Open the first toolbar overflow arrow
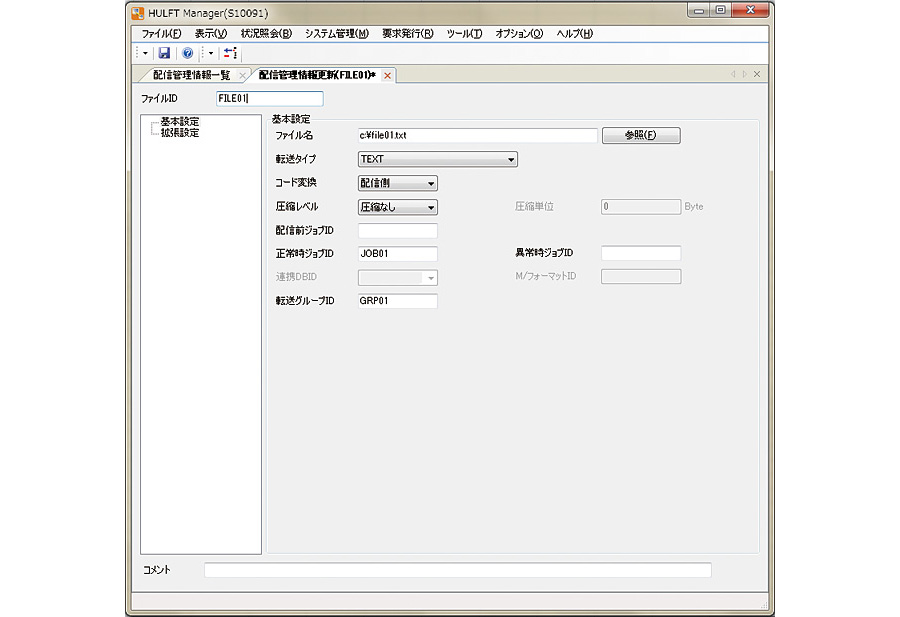This screenshot has width=900, height=617. tap(146, 53)
